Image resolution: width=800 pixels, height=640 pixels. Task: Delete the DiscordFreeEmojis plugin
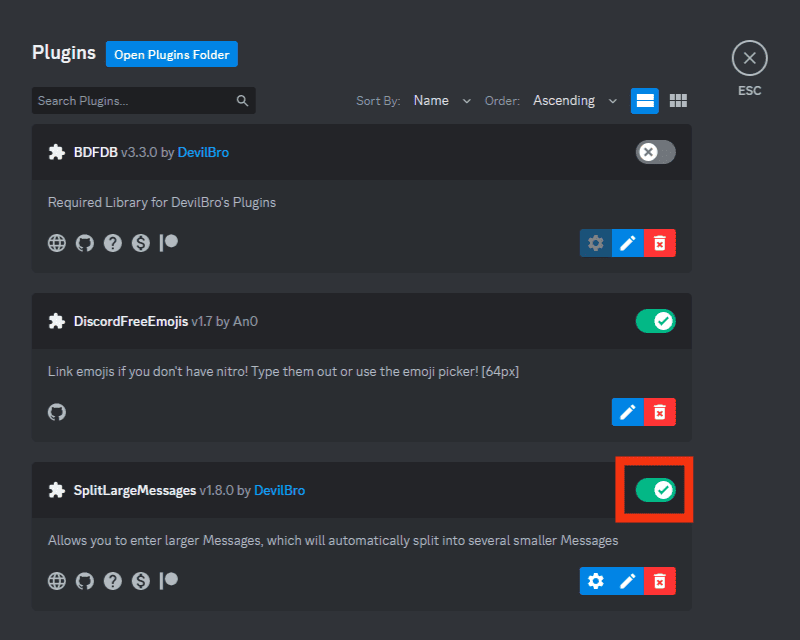coord(660,412)
